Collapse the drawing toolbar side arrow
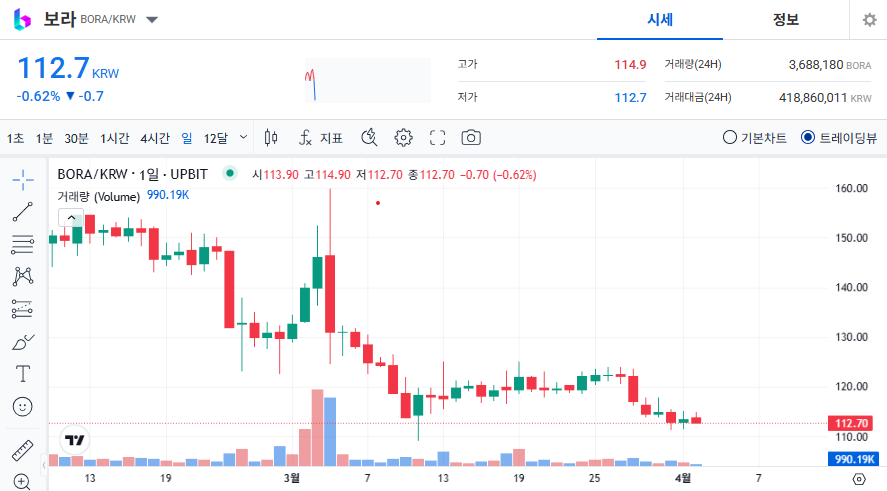Viewport: 887px width, 491px height. click(x=44, y=466)
